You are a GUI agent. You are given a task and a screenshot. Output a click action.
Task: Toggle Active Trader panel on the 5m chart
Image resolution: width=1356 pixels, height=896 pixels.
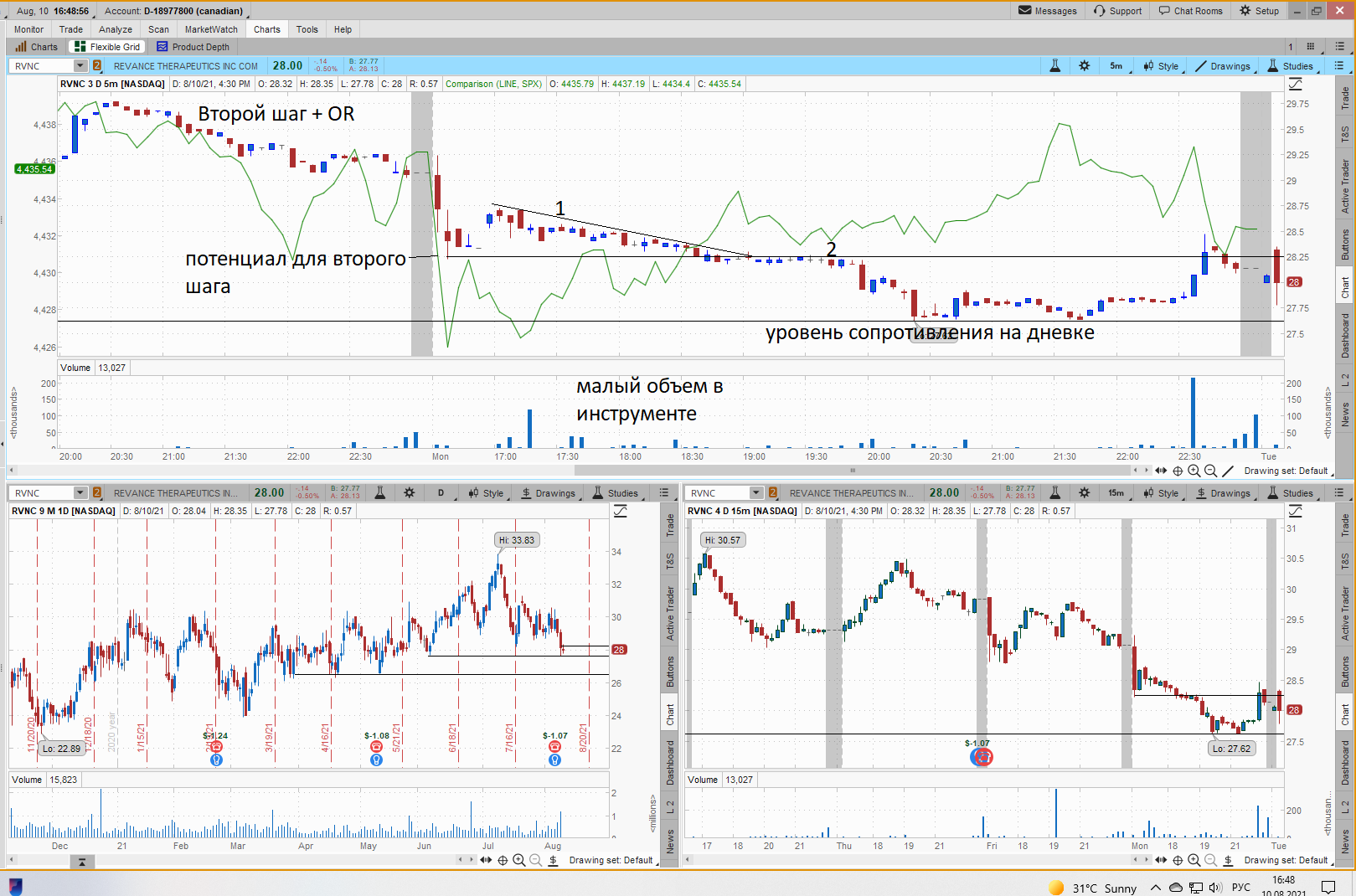pyautogui.click(x=1345, y=186)
